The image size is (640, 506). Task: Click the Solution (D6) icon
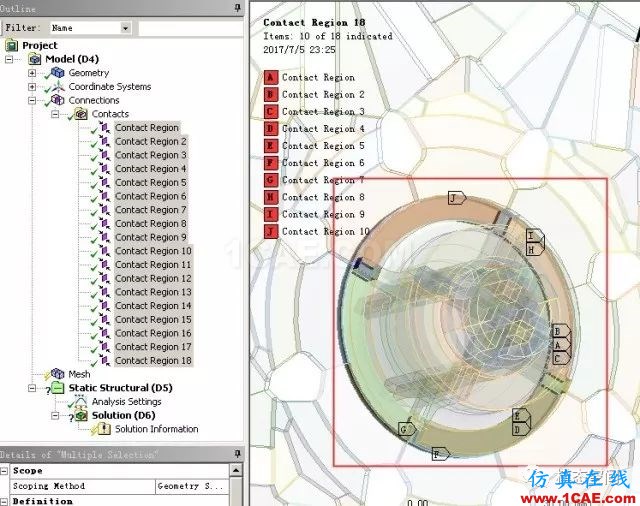tap(81, 415)
